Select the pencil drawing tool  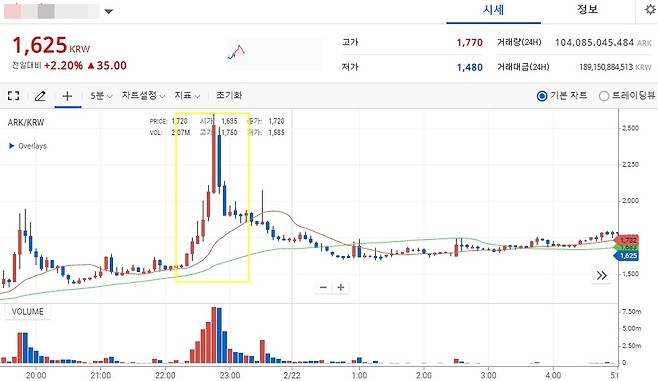[x=40, y=96]
